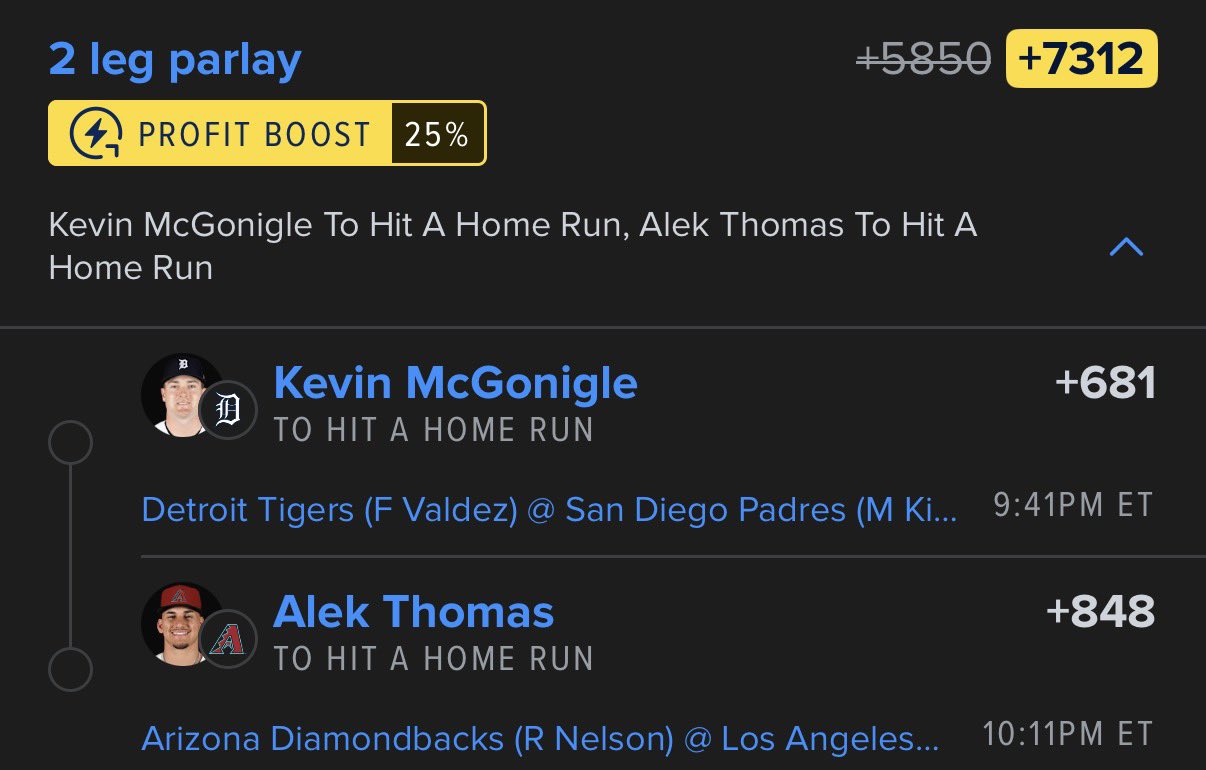1206x770 pixels.
Task: Select the second leg circle marker
Action: (x=70, y=669)
